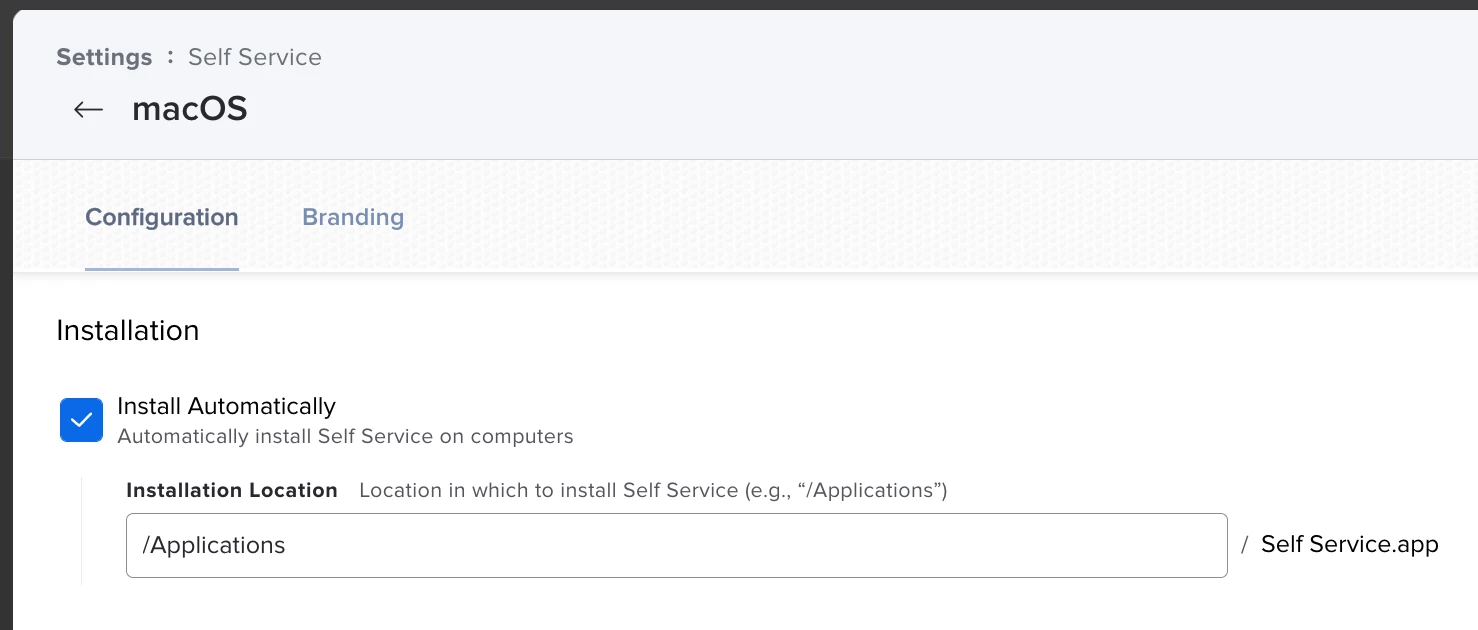Click the Installation section heading
Screen dimensions: 1478x630
[128, 331]
